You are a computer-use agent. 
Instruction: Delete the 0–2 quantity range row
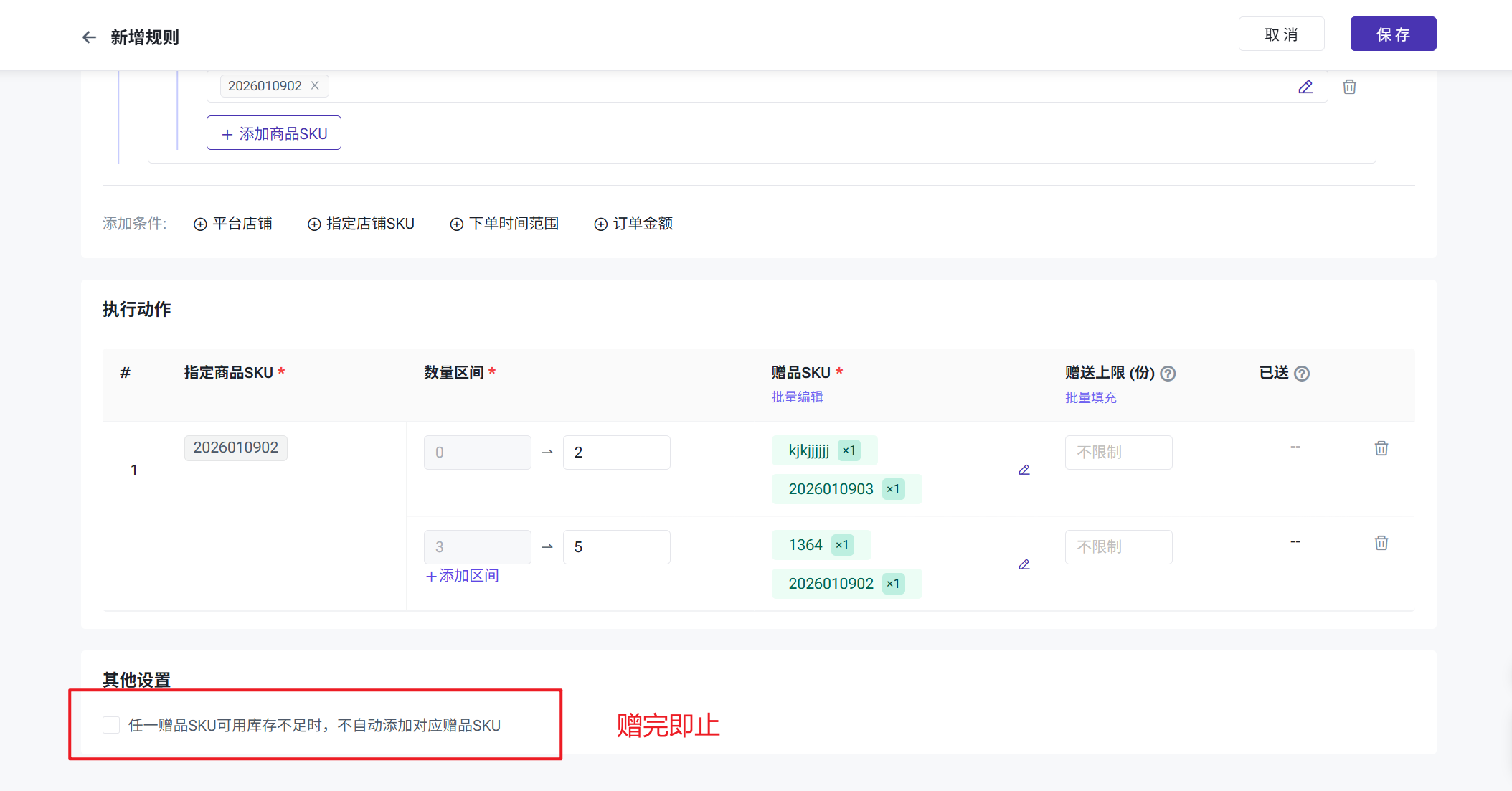(1381, 449)
